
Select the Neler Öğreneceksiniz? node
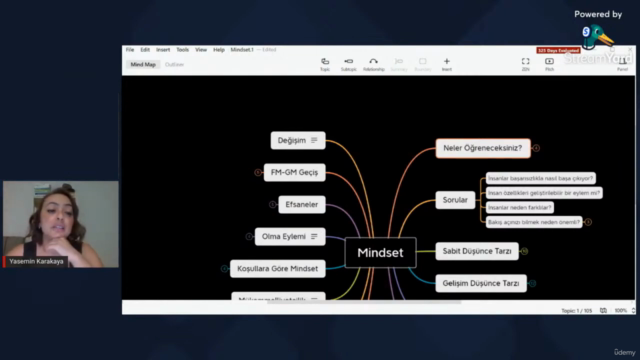click(483, 148)
